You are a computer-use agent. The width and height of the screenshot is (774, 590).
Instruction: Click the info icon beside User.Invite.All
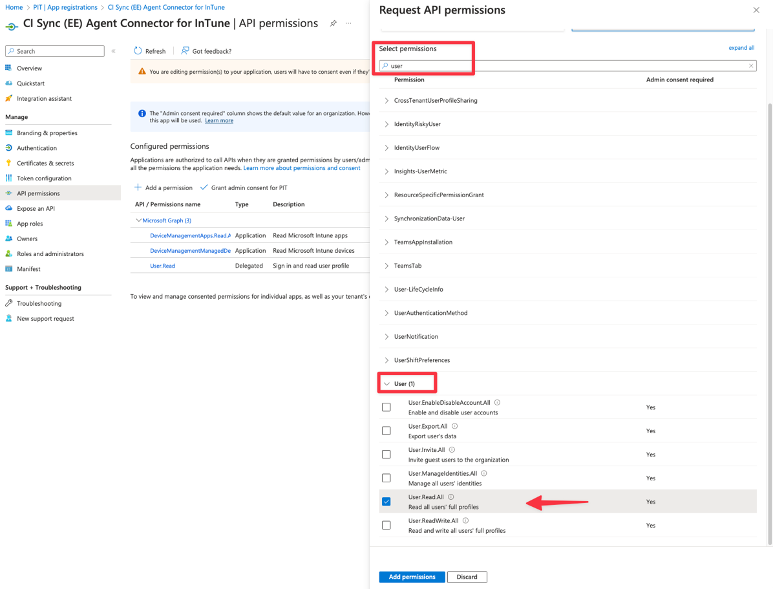(x=452, y=450)
